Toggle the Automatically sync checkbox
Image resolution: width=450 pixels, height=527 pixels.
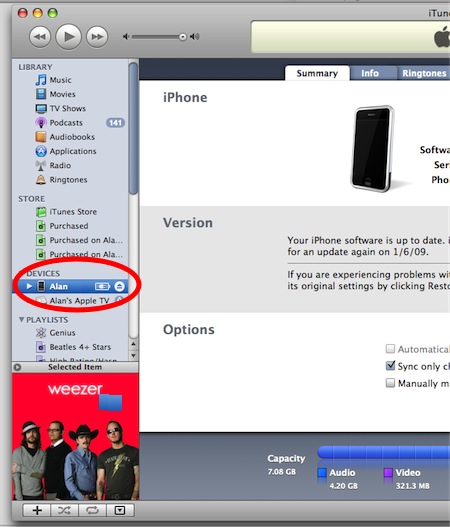[x=390, y=349]
